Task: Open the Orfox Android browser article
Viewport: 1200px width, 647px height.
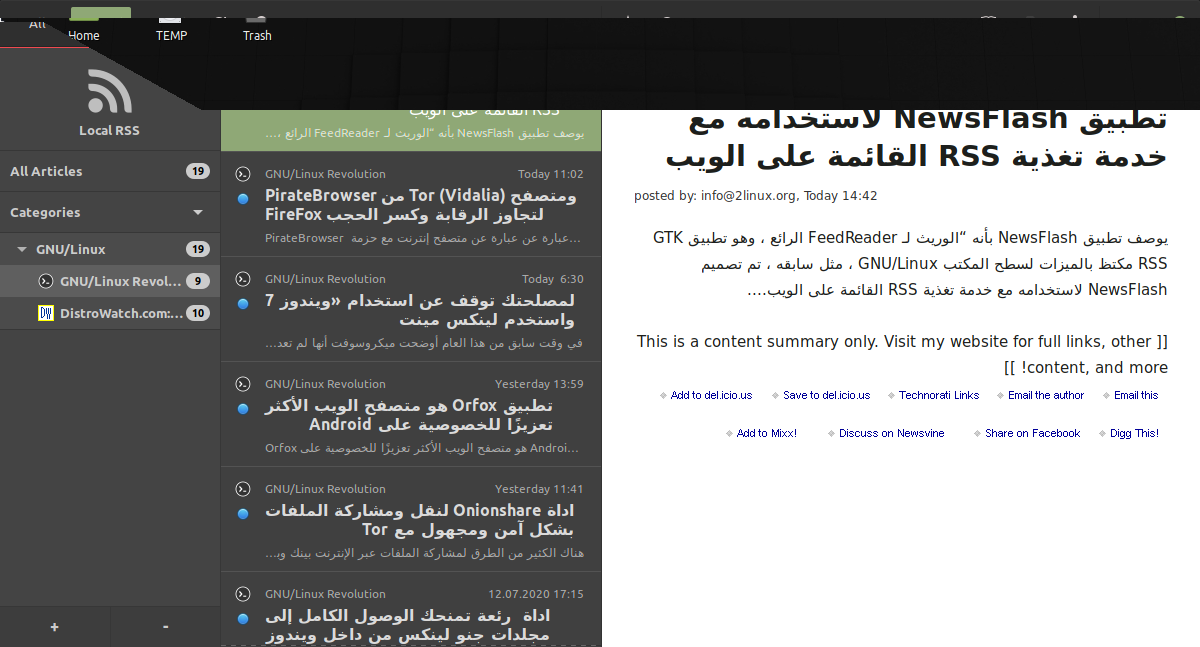Action: 409,415
